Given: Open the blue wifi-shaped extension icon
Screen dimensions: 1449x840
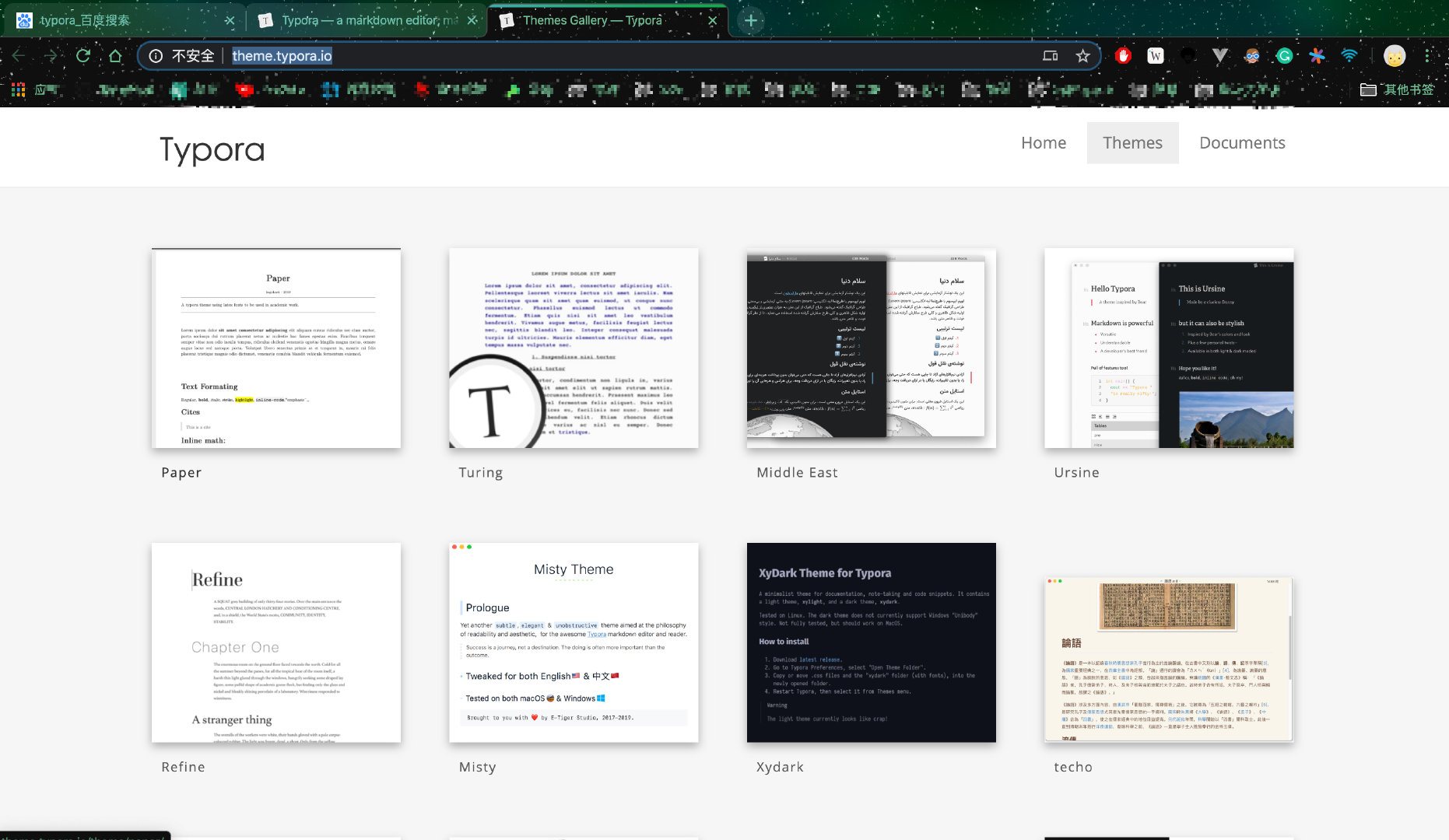Looking at the screenshot, I should point(1349,56).
